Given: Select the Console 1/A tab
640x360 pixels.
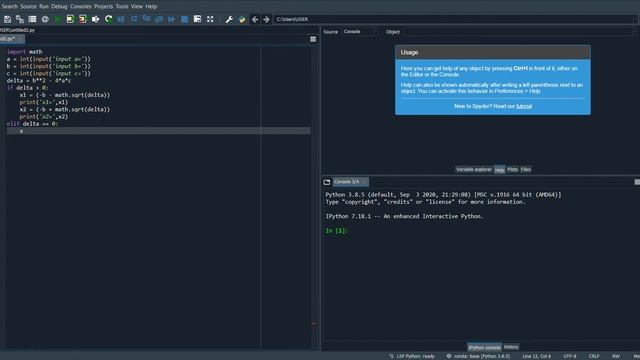Looking at the screenshot, I should (351, 182).
